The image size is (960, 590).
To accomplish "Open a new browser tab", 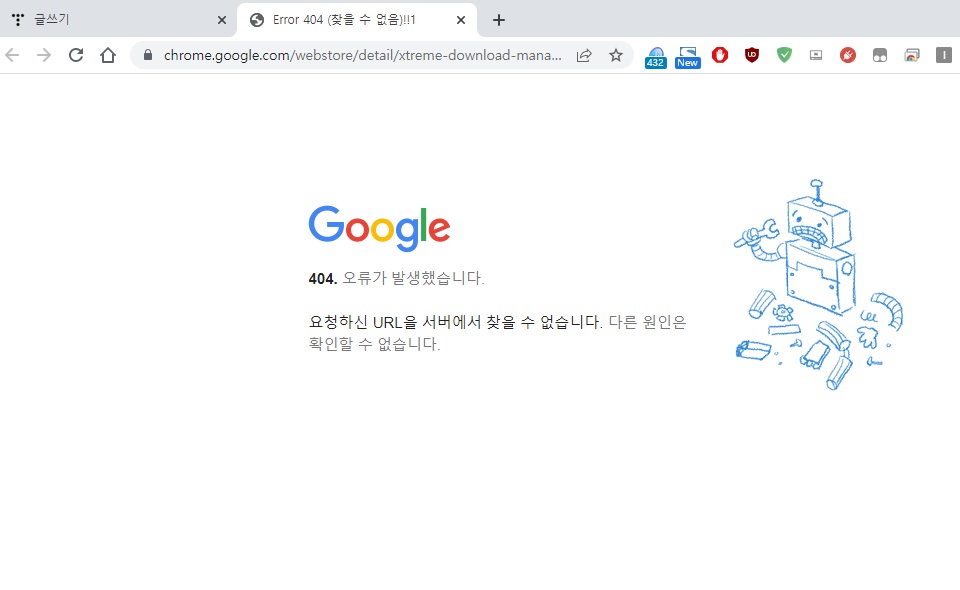I will click(499, 20).
